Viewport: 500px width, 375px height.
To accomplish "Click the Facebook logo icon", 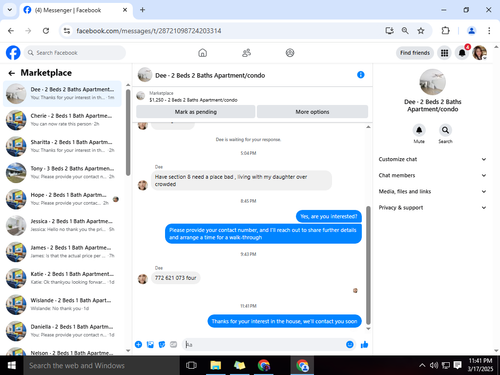I will pyautogui.click(x=13, y=53).
